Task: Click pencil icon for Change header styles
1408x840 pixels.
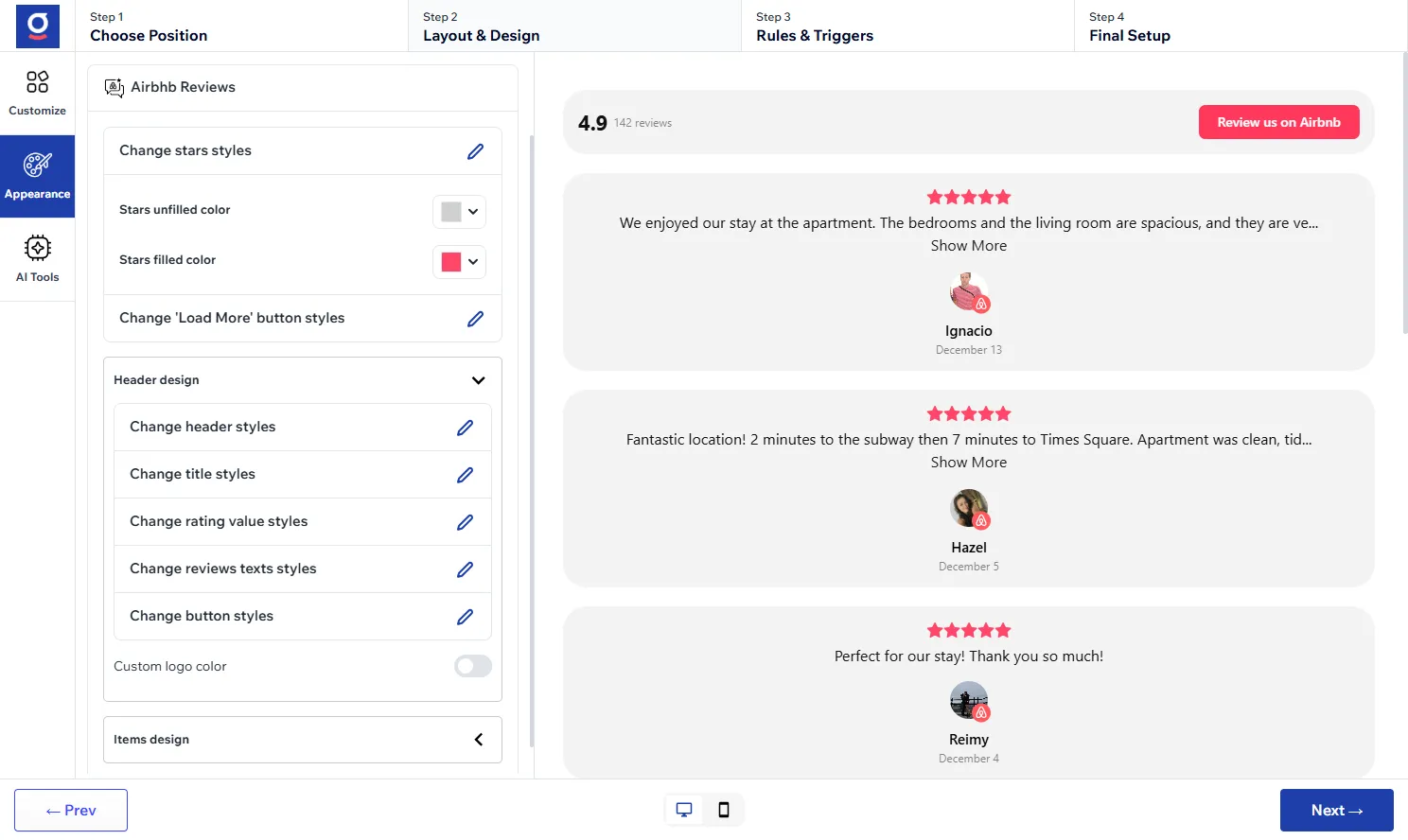Action: coord(465,428)
